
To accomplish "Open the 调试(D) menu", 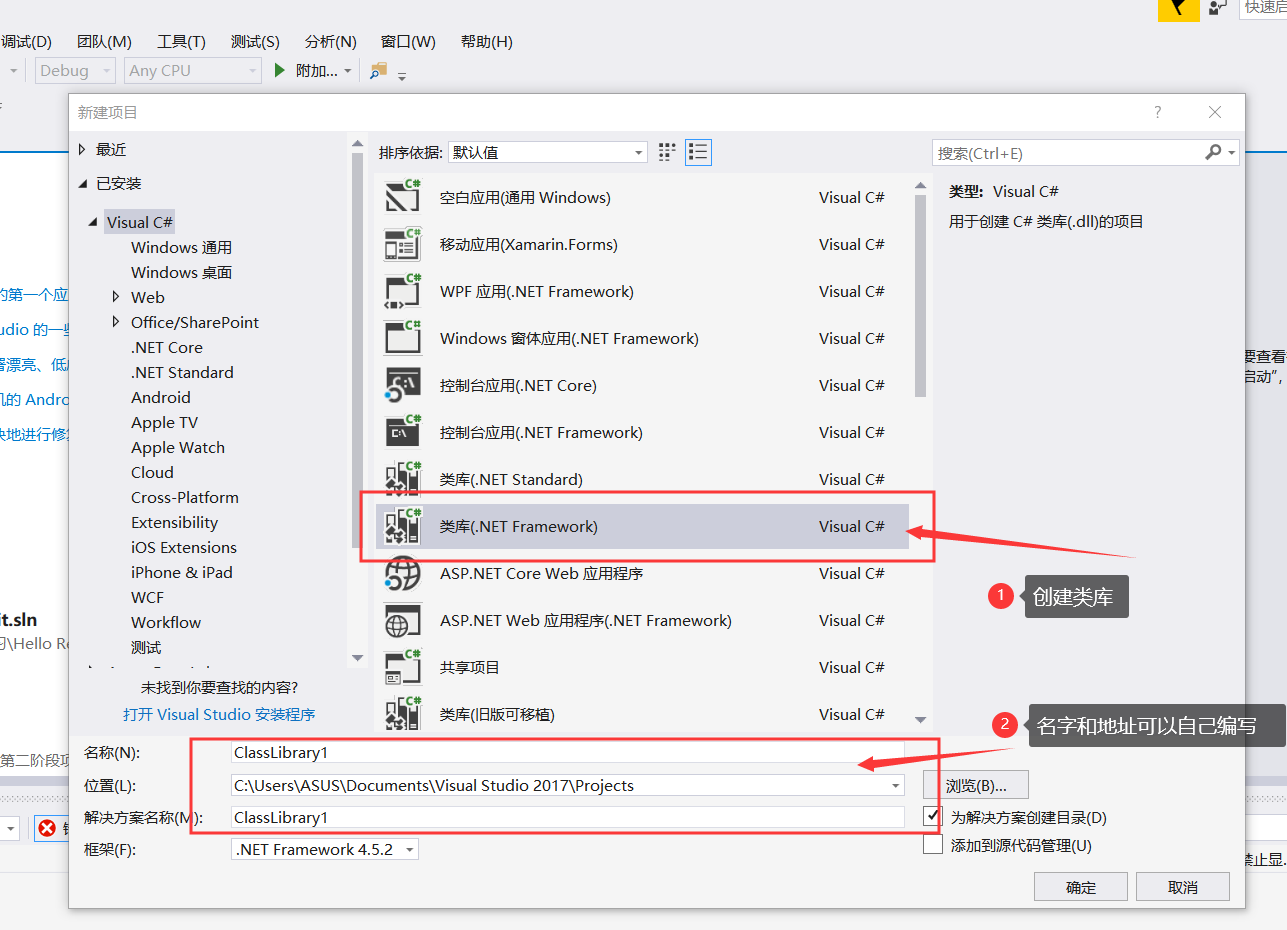I will coord(27,41).
